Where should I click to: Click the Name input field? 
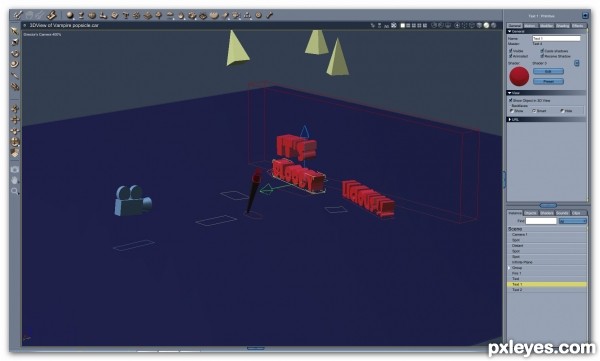coord(556,38)
